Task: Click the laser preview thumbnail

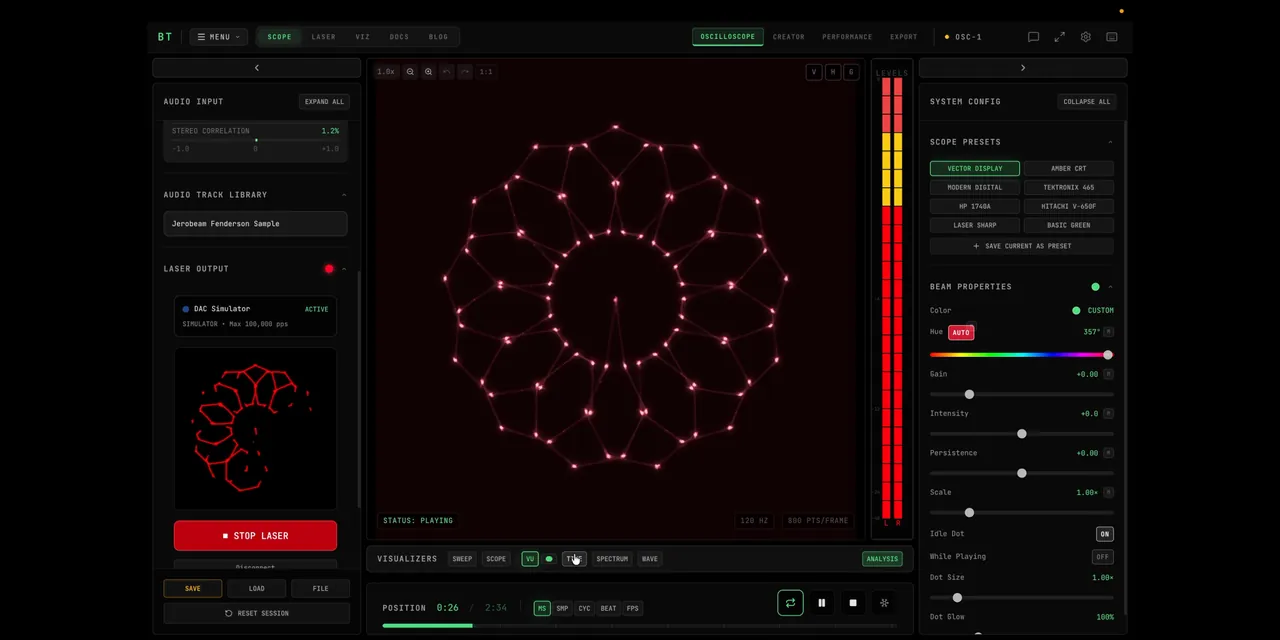Action: click(255, 428)
